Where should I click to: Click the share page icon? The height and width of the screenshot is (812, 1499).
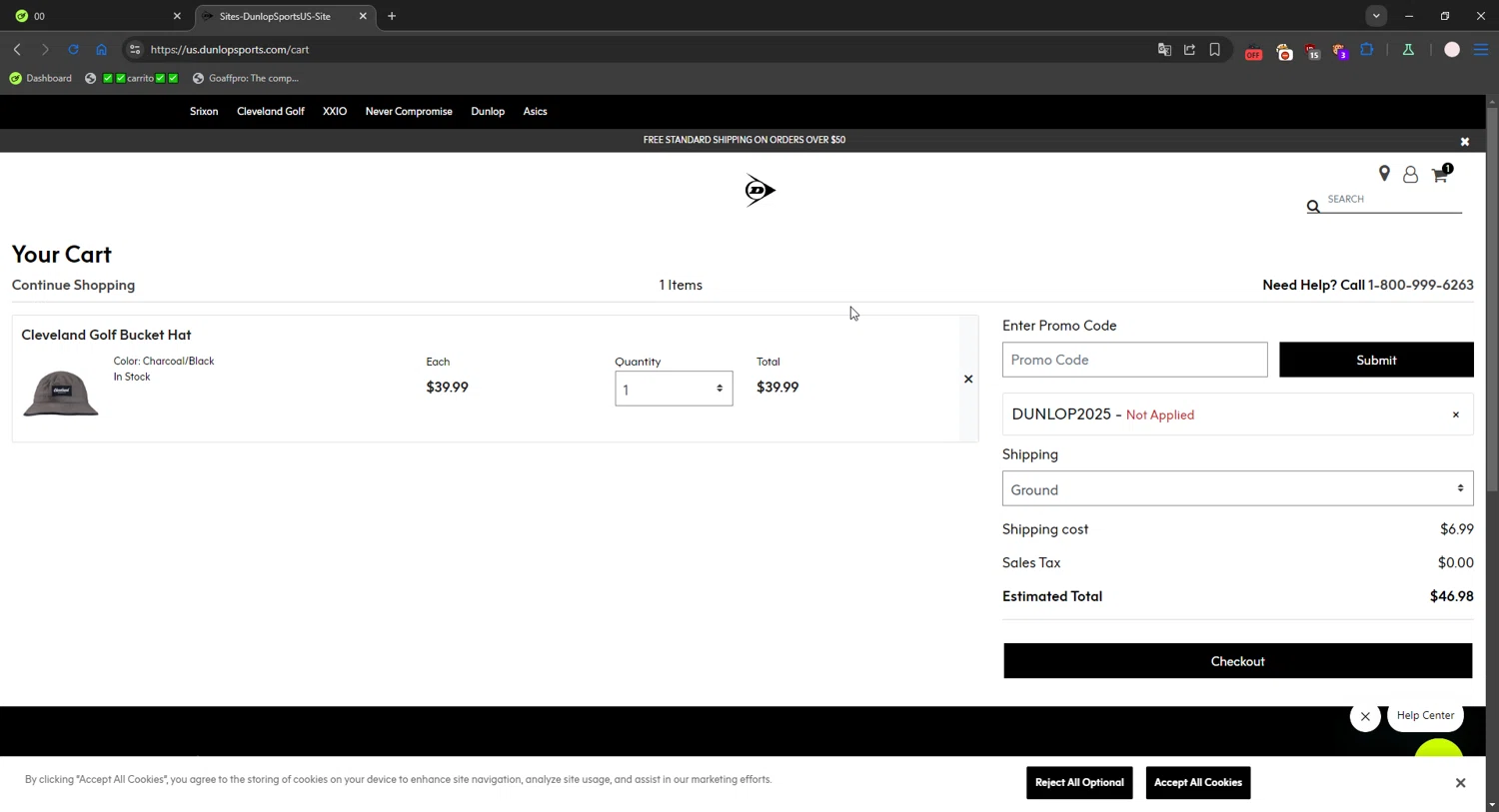tap(1189, 49)
